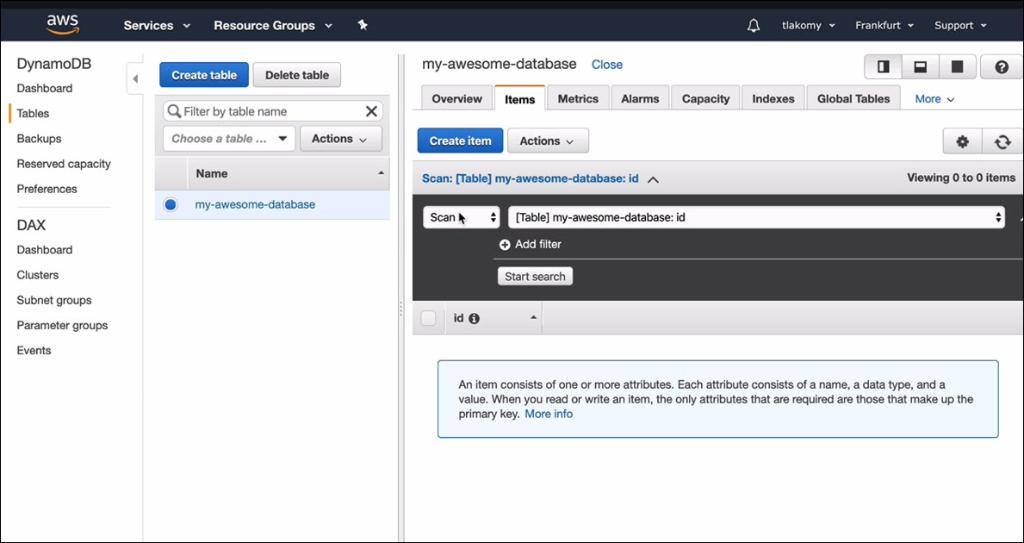Screen dimensions: 1024x543
Task: Clear the table name filter with X
Action: point(371,111)
